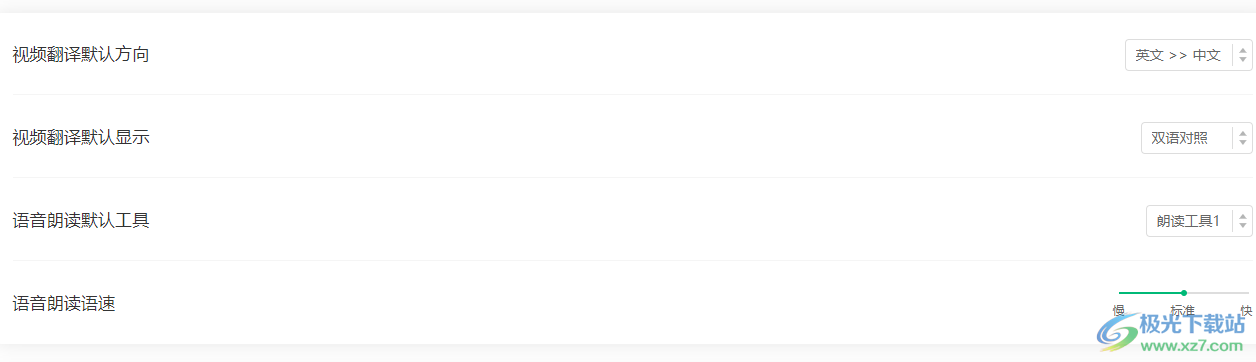1256x362 pixels.
Task: Expand the 双语对照 display mode dropdown
Action: [x=1197, y=138]
